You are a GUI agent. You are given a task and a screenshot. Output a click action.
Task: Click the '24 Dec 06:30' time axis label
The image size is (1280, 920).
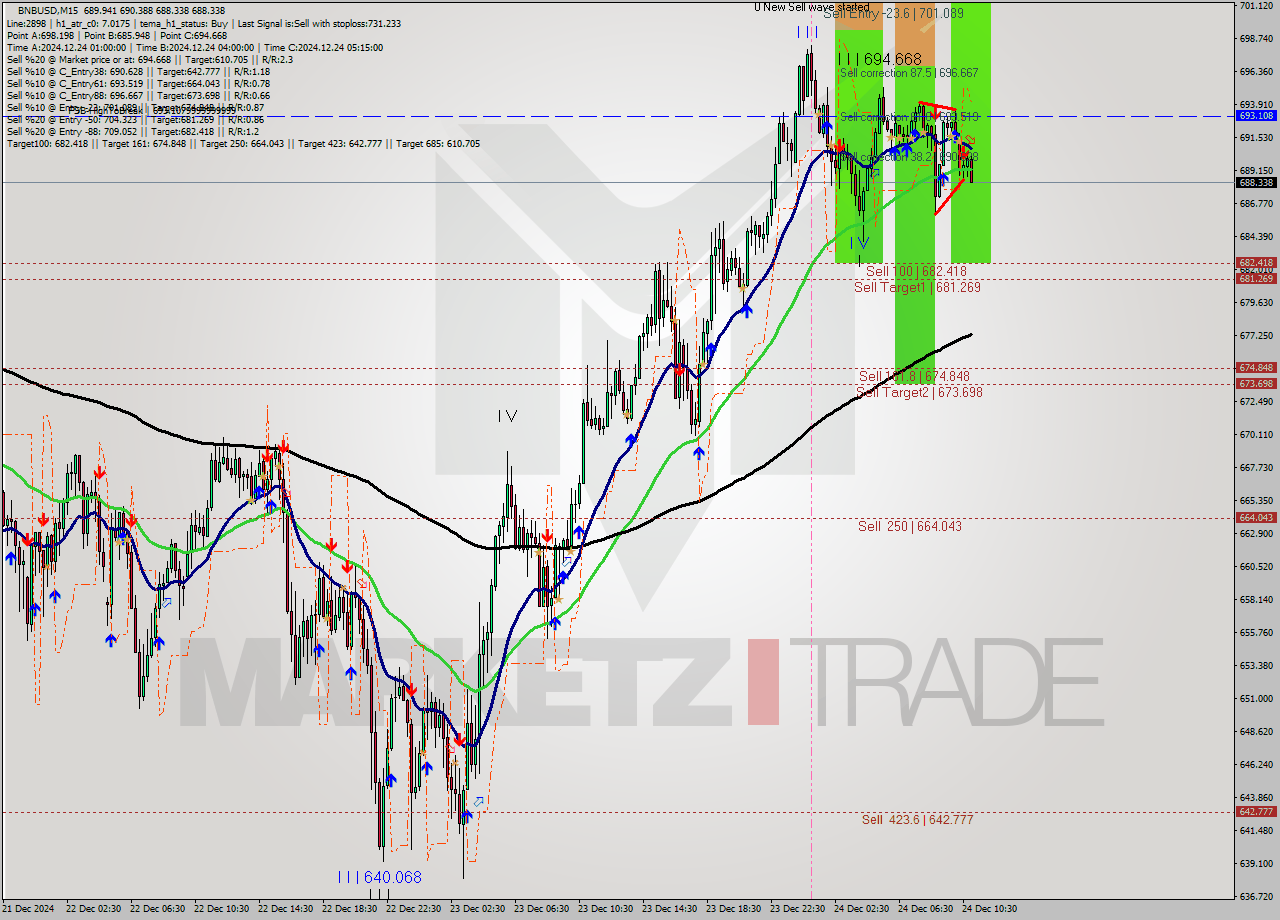point(926,909)
